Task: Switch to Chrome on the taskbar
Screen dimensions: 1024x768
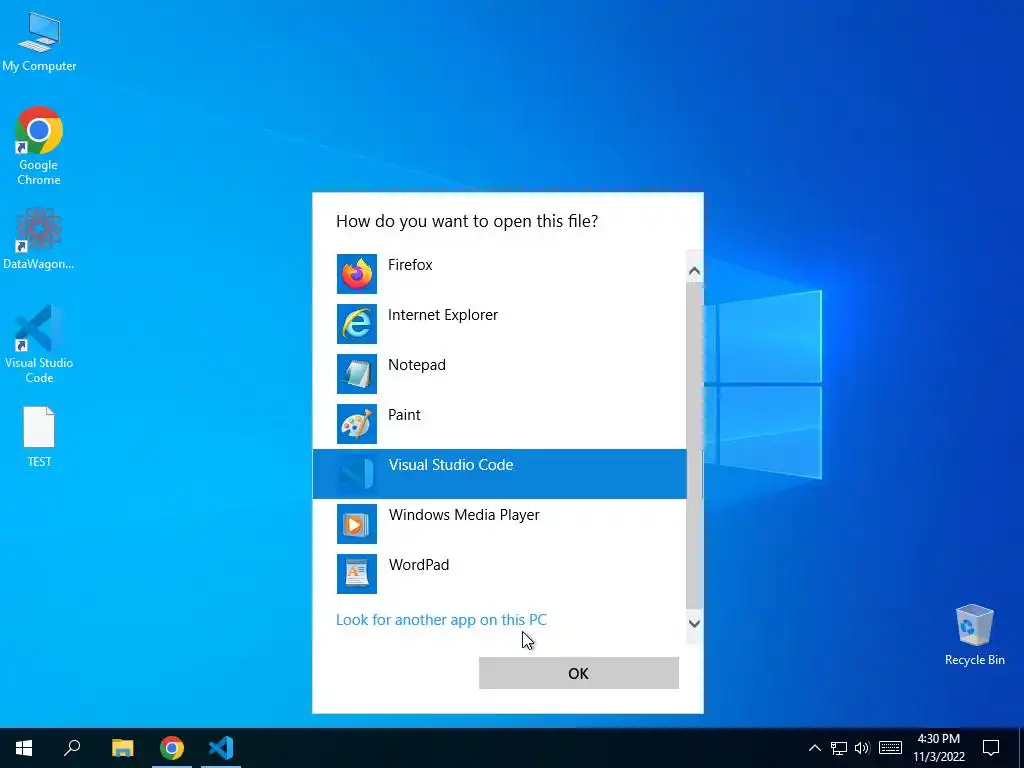Action: click(x=172, y=748)
